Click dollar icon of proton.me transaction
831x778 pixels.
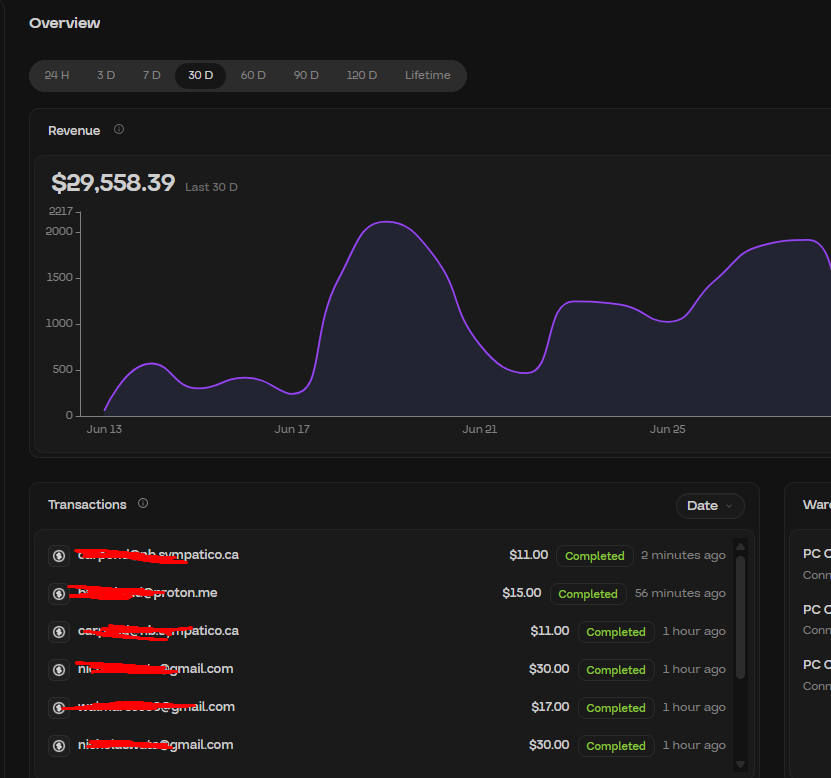(59, 594)
